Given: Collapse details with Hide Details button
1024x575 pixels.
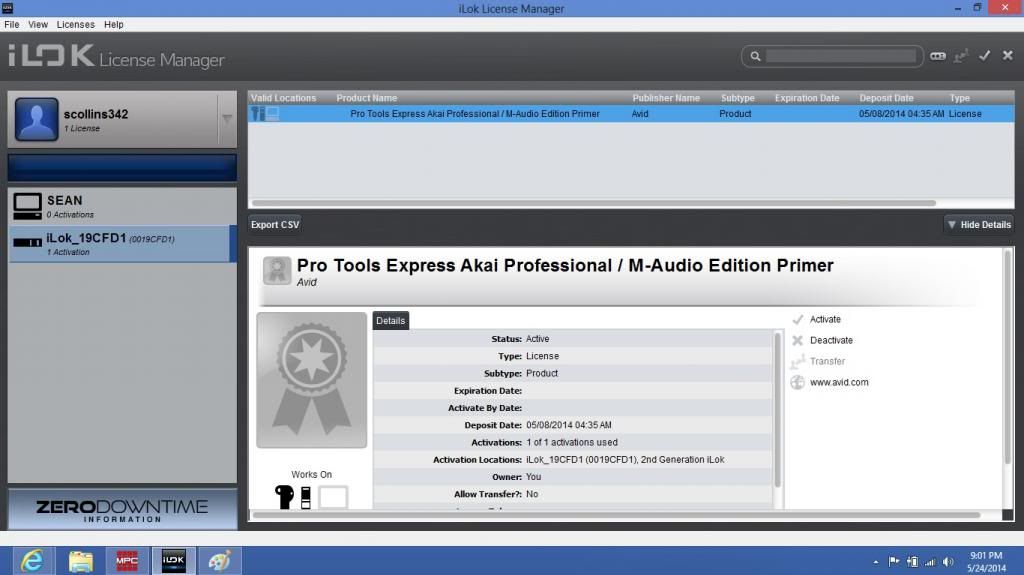Looking at the screenshot, I should coord(978,225).
